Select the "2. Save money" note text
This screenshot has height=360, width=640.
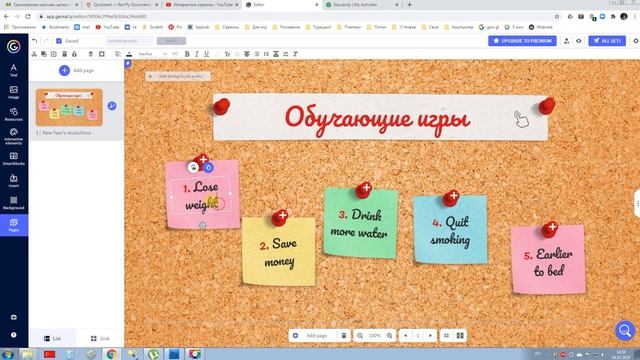pyautogui.click(x=279, y=253)
